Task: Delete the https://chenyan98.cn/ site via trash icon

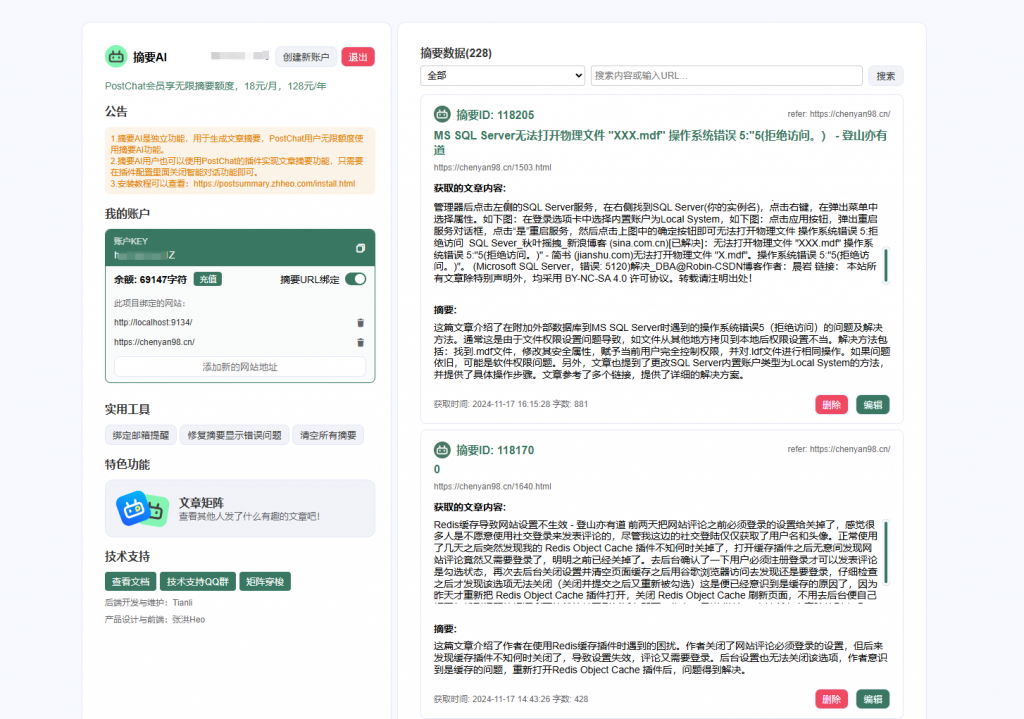Action: click(360, 341)
